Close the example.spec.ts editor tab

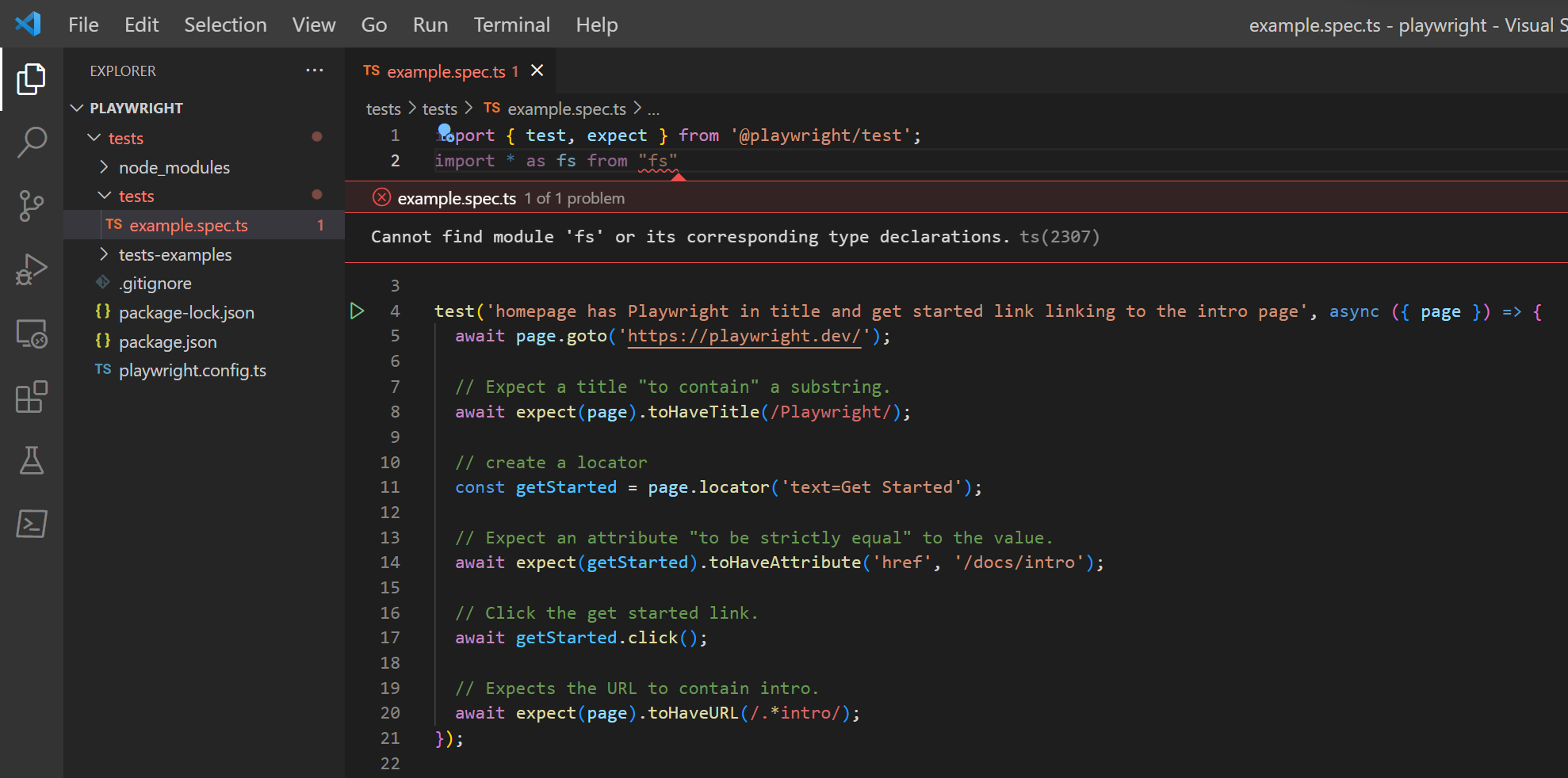pyautogui.click(x=537, y=71)
